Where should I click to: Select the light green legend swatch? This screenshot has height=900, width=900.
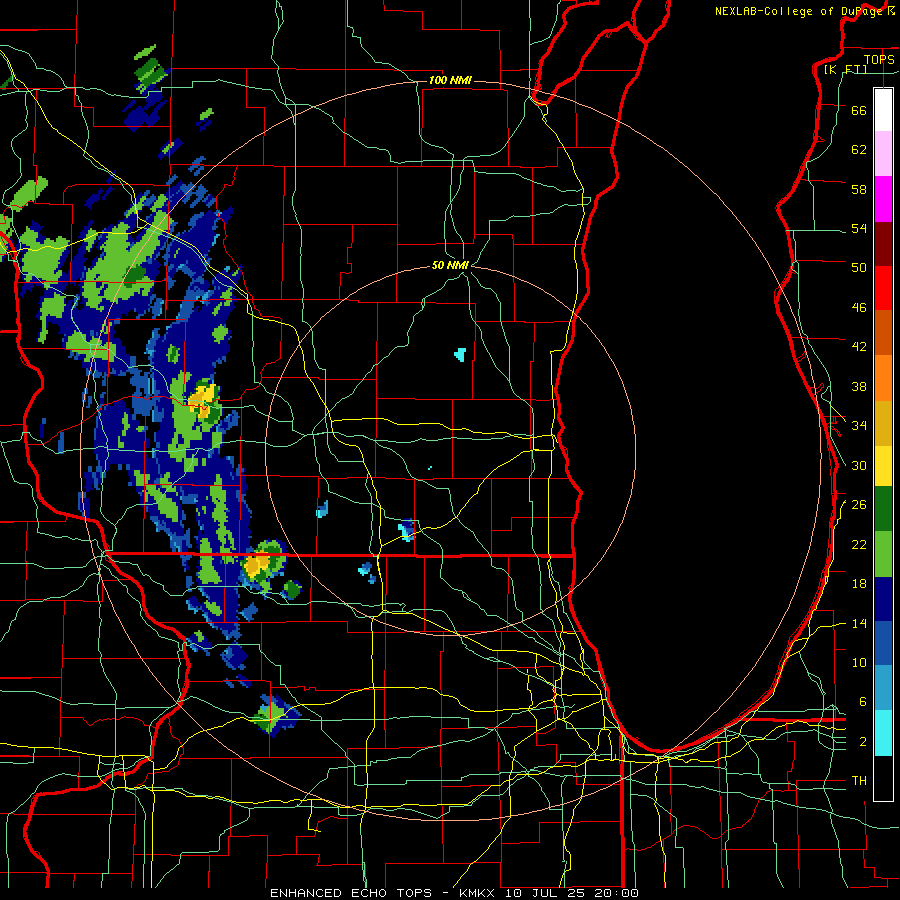point(883,554)
